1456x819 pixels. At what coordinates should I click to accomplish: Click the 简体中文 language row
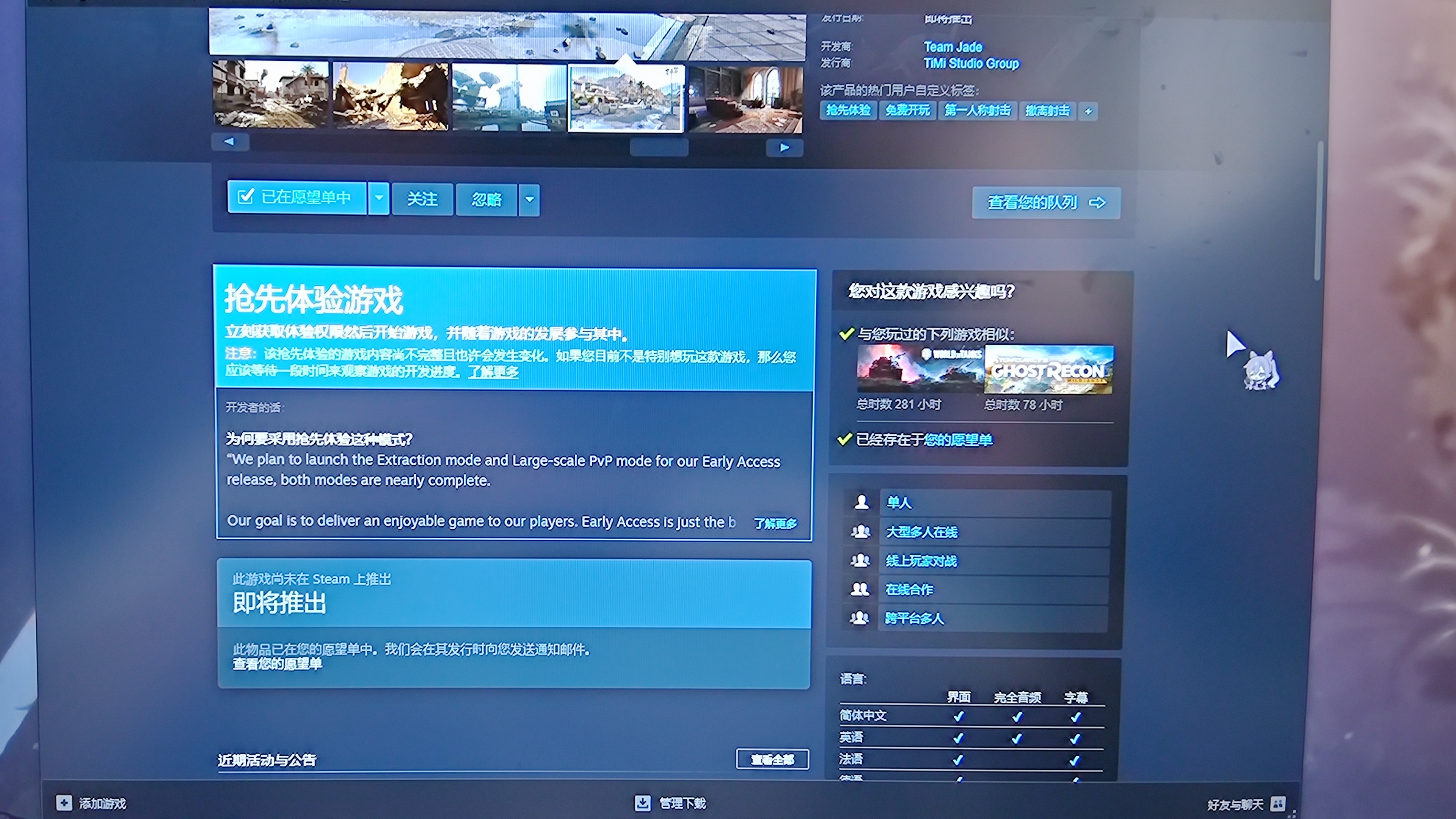(971, 716)
